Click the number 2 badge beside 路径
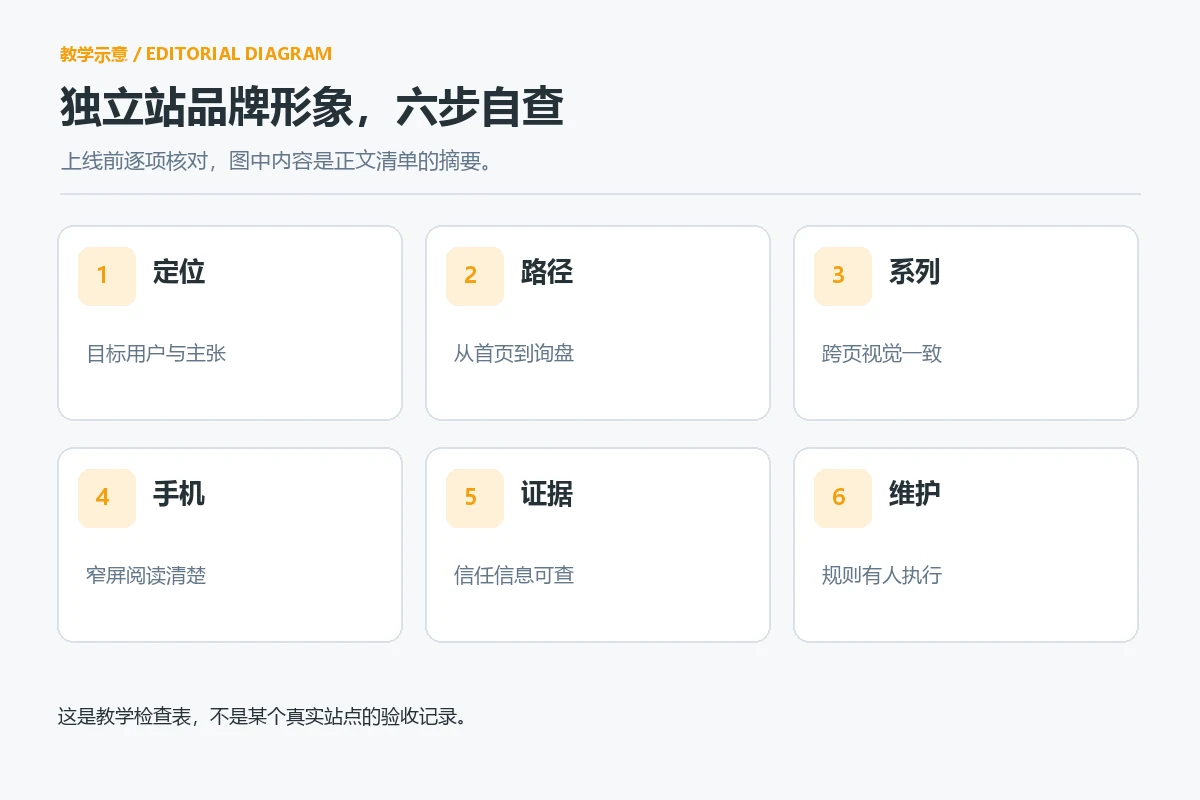Image resolution: width=1200 pixels, height=800 pixels. point(475,276)
